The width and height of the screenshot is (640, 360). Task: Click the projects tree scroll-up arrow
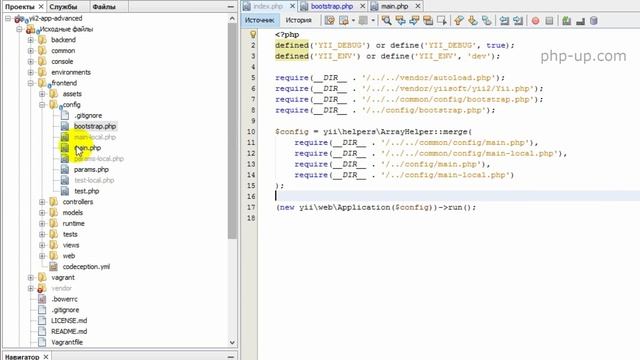(232, 18)
